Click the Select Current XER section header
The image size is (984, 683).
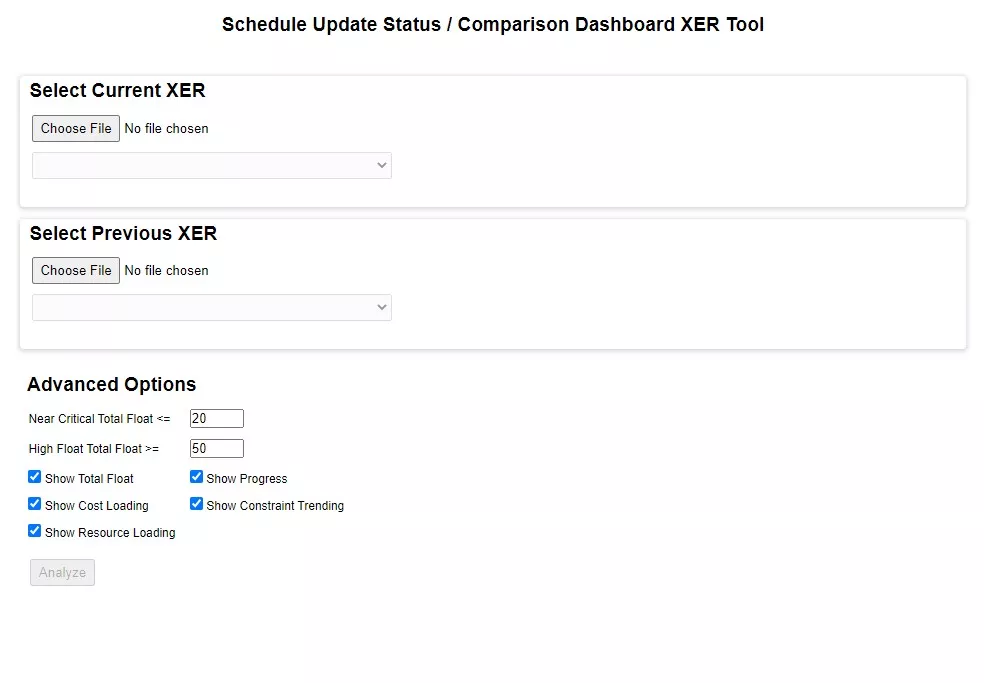[117, 90]
